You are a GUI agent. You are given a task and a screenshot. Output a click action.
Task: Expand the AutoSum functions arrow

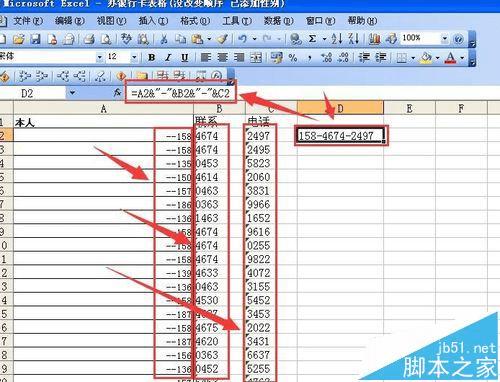coord(324,39)
